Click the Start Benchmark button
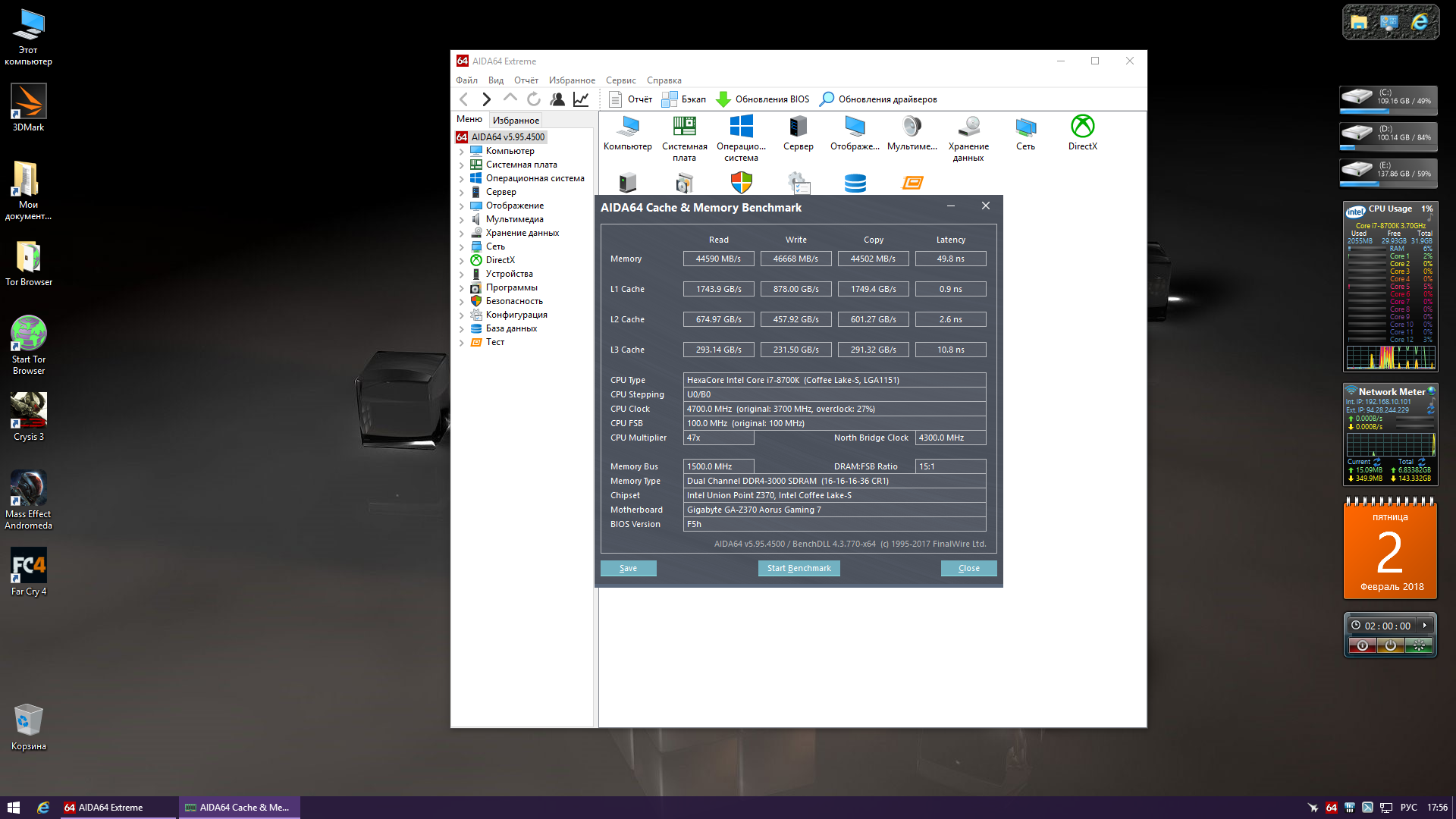 799,568
